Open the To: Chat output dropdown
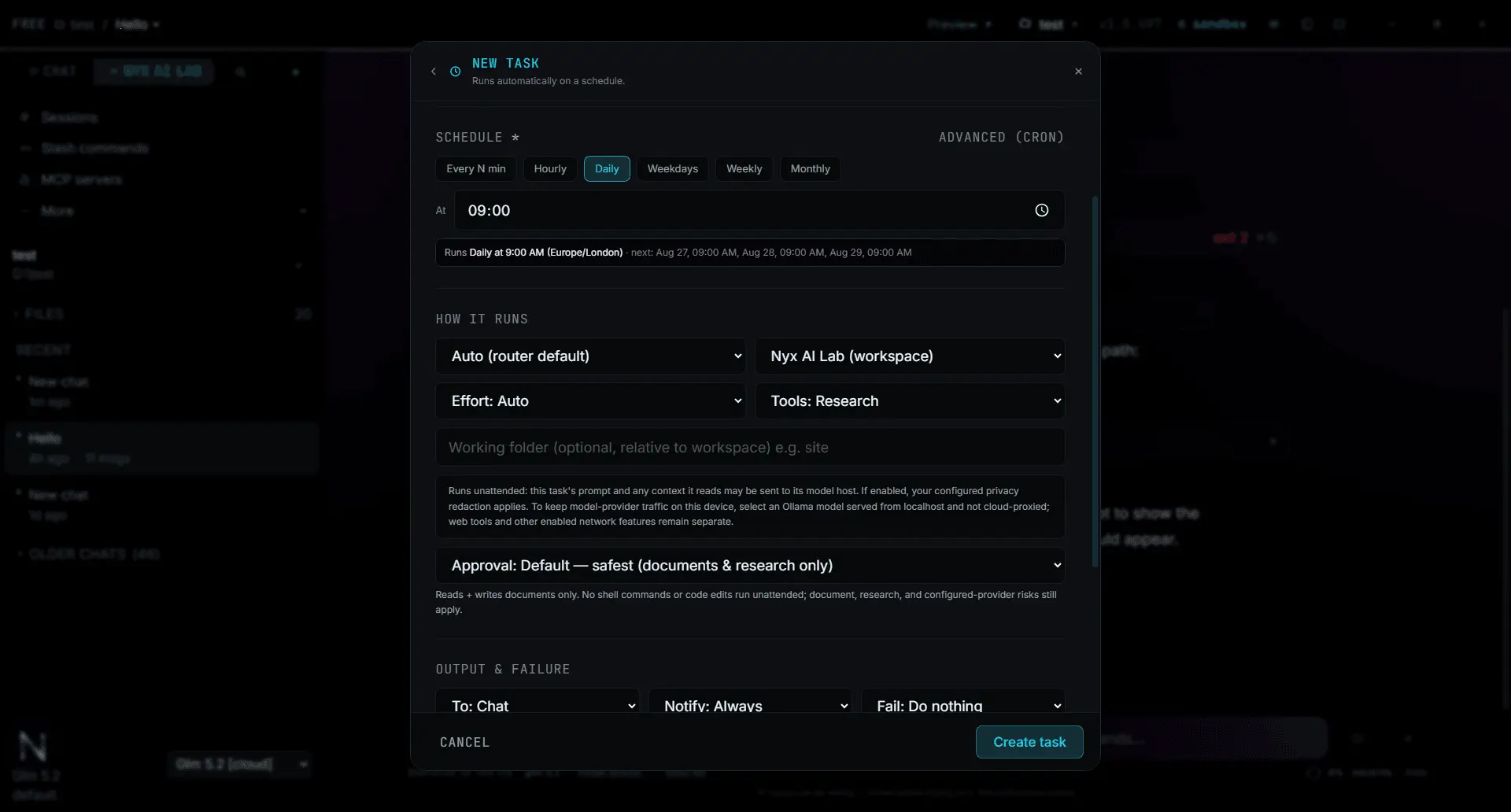The height and width of the screenshot is (812, 1511). pos(538,702)
